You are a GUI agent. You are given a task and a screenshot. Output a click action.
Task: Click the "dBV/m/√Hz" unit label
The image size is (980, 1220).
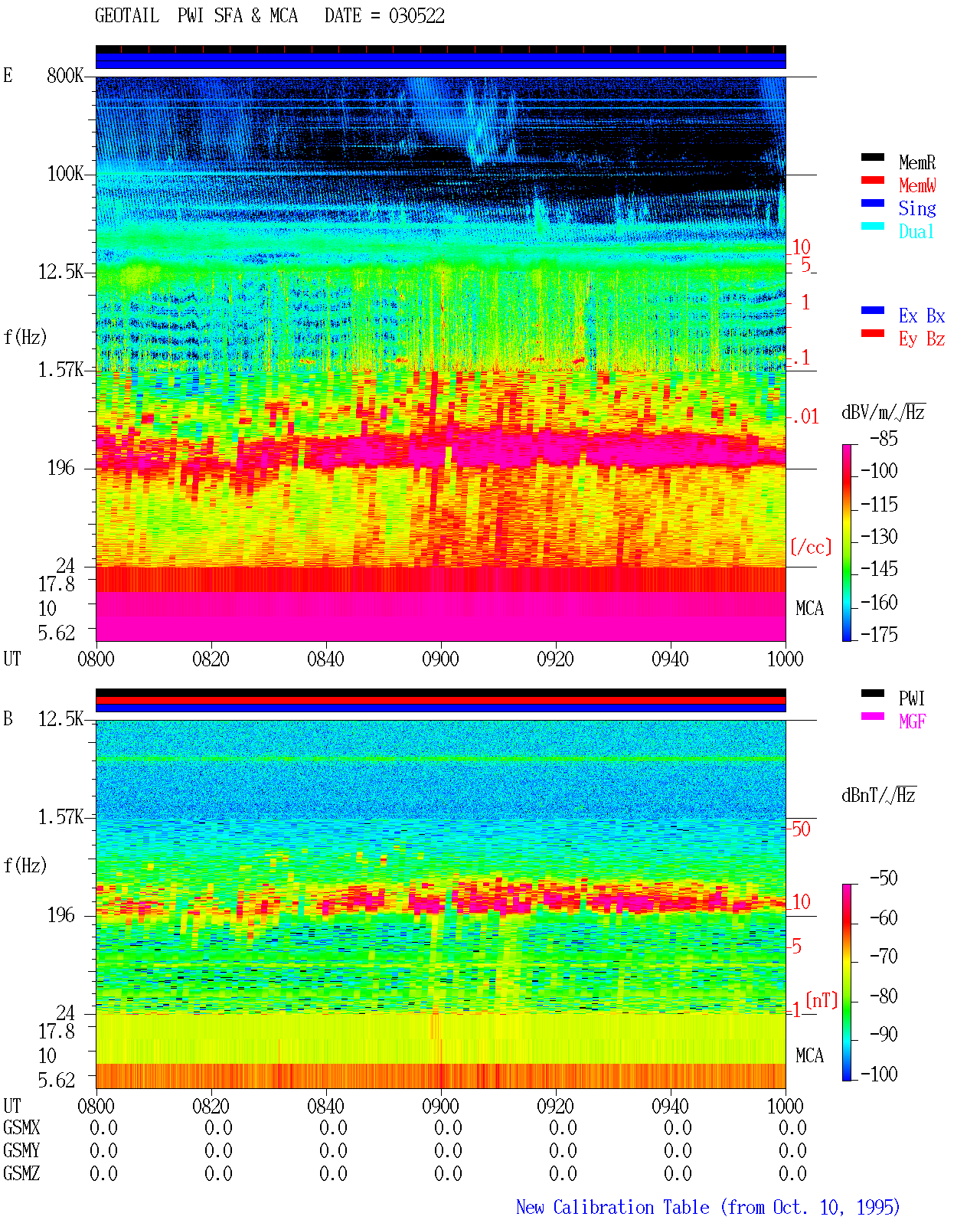[x=884, y=412]
